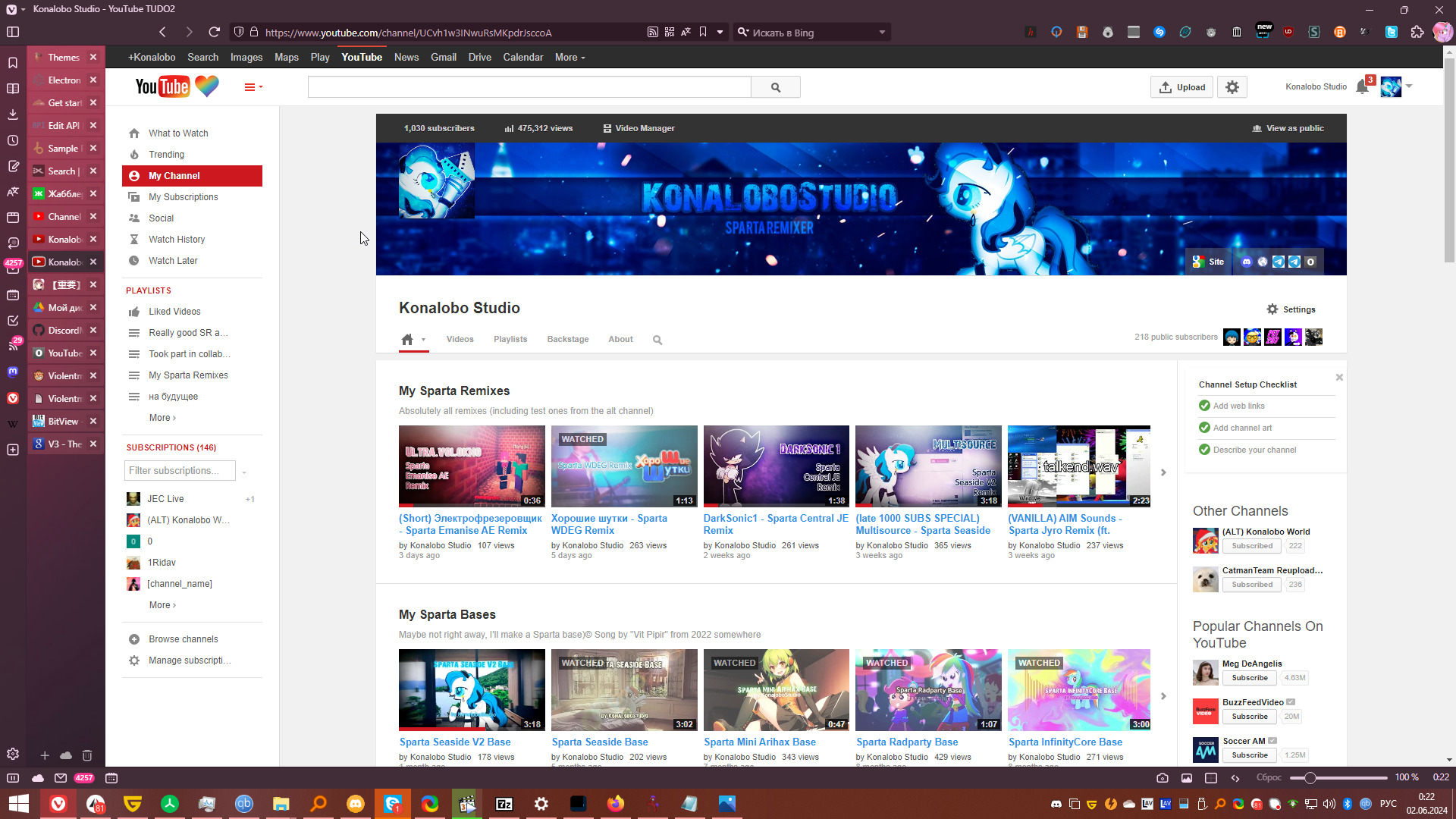1456x819 pixels.
Task: Toggle Describe your channel checklist item
Action: pos(1254,450)
